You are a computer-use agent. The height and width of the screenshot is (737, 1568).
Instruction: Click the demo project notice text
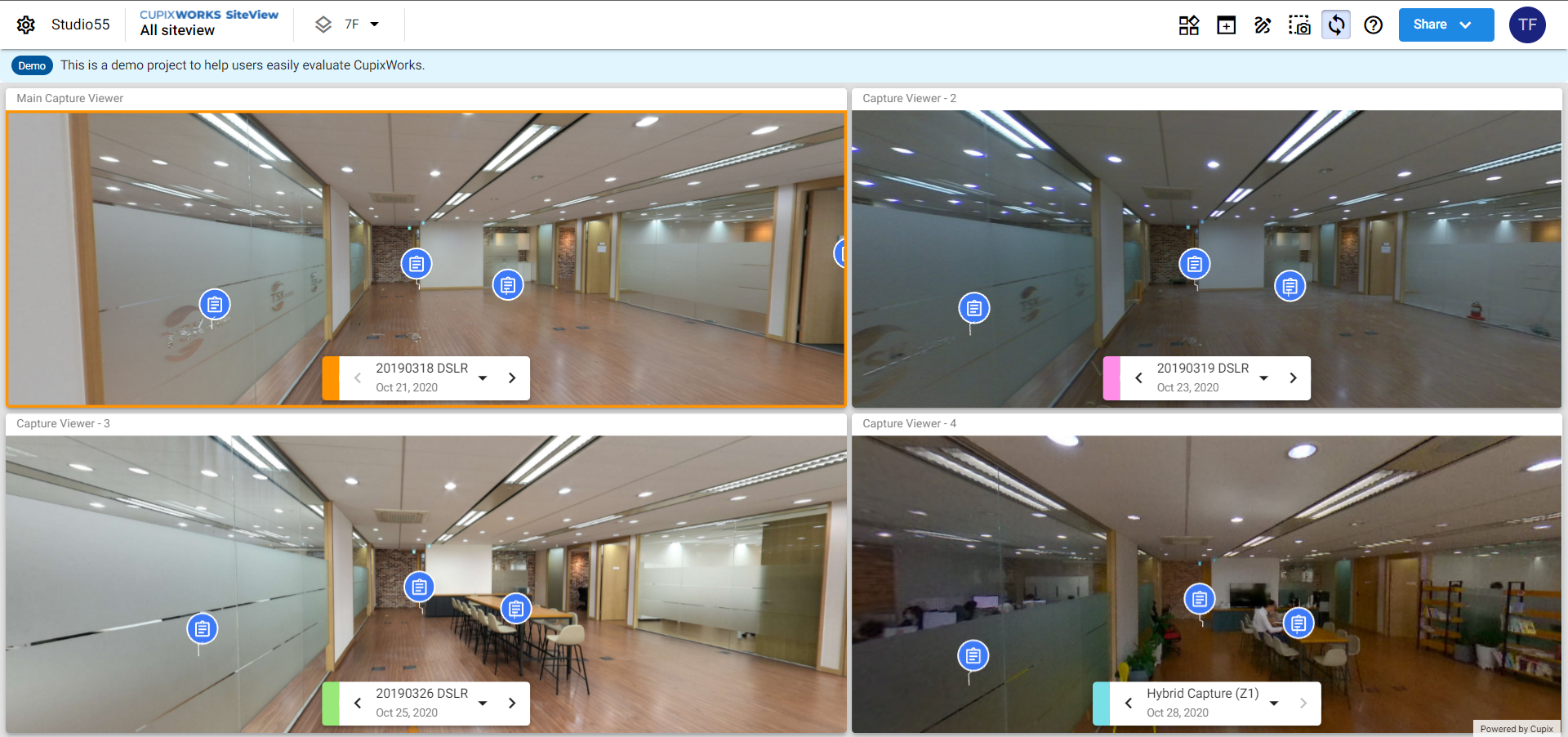(x=243, y=65)
